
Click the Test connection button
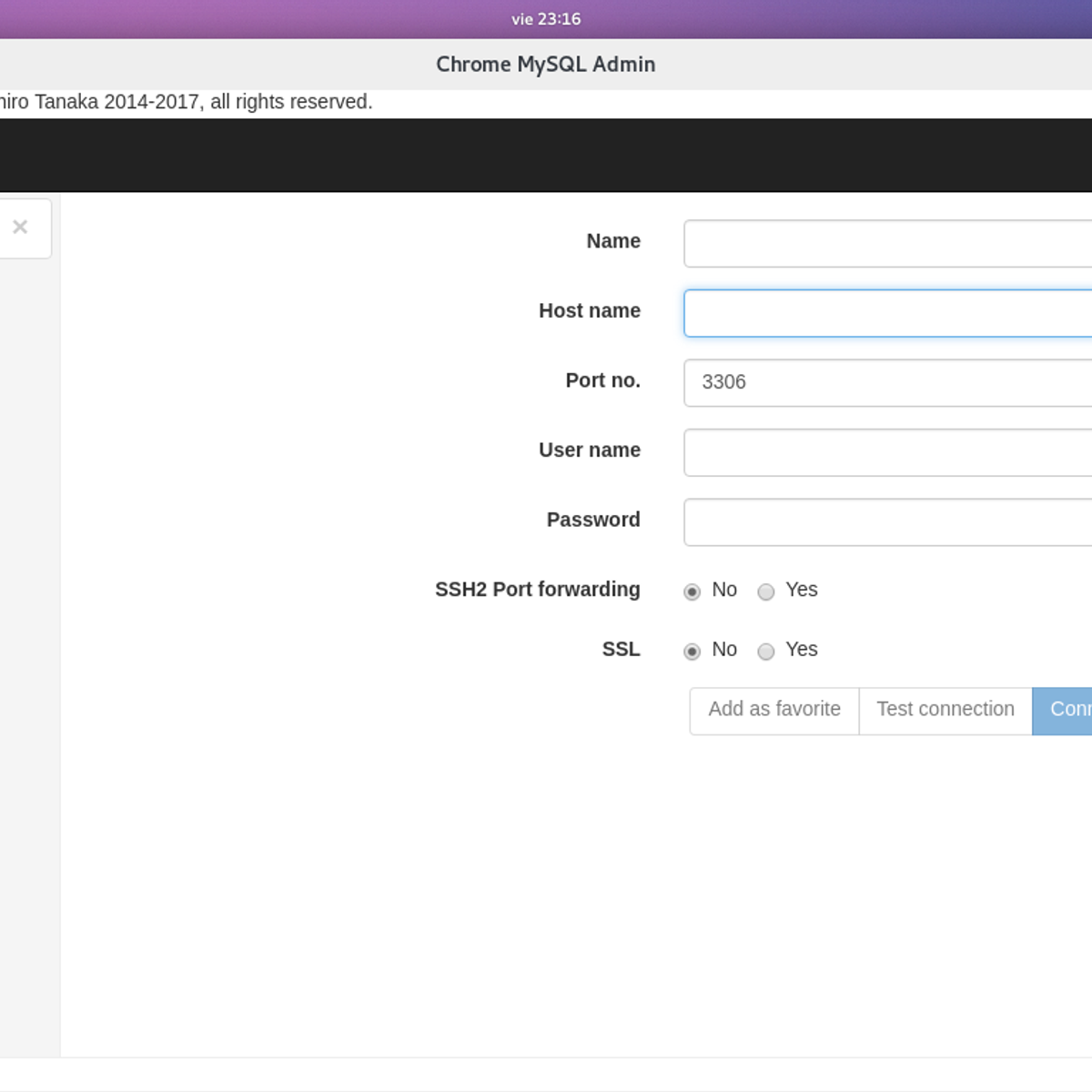click(945, 710)
